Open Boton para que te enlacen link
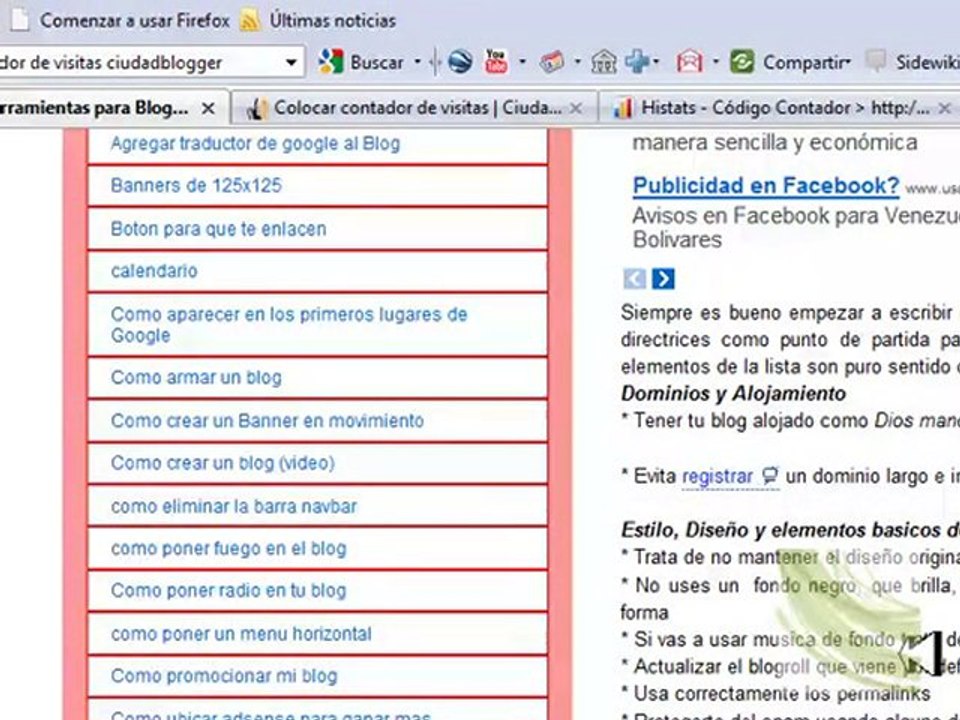960x720 pixels. pos(218,229)
